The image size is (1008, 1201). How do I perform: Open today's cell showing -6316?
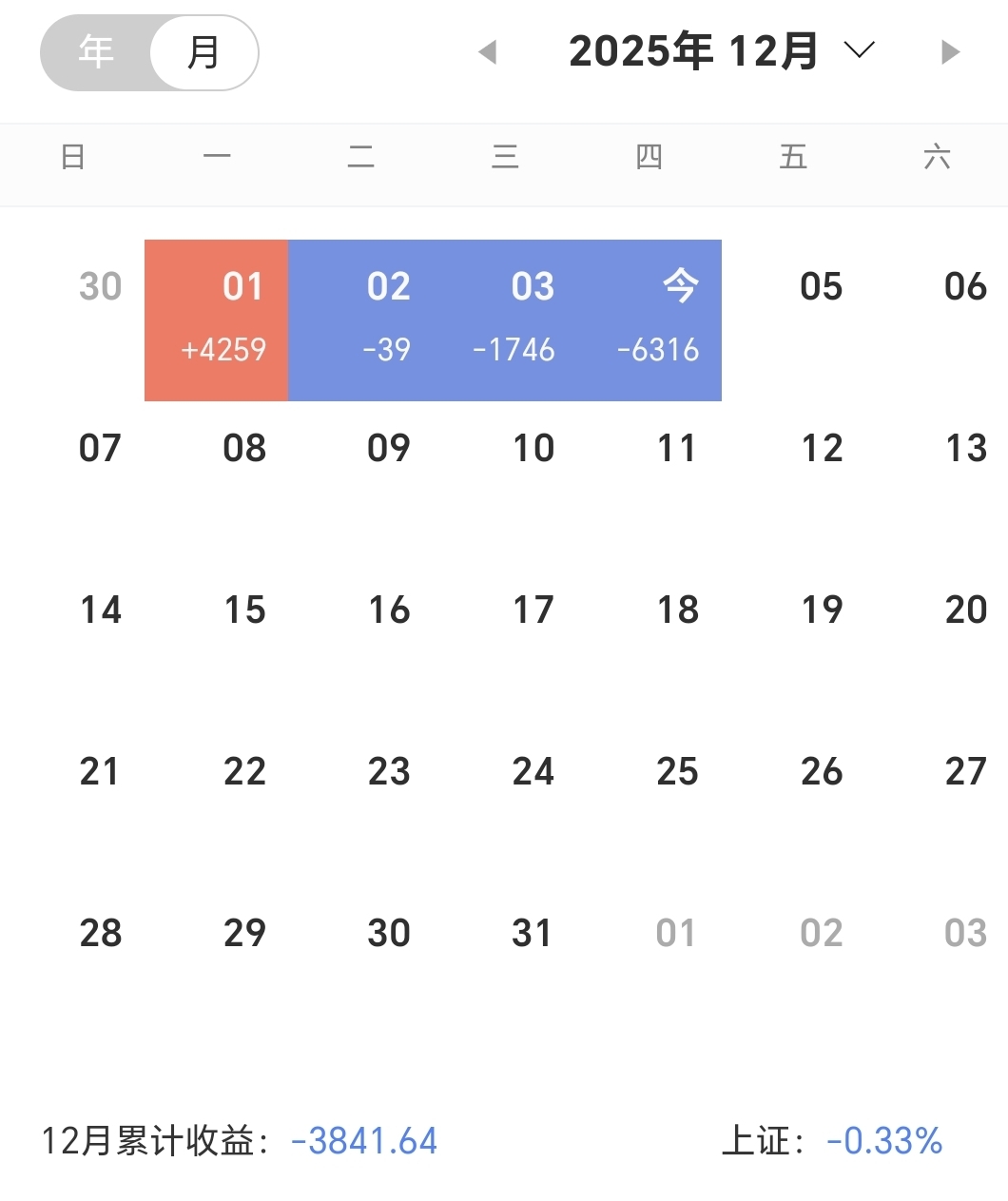pyautogui.click(x=649, y=320)
